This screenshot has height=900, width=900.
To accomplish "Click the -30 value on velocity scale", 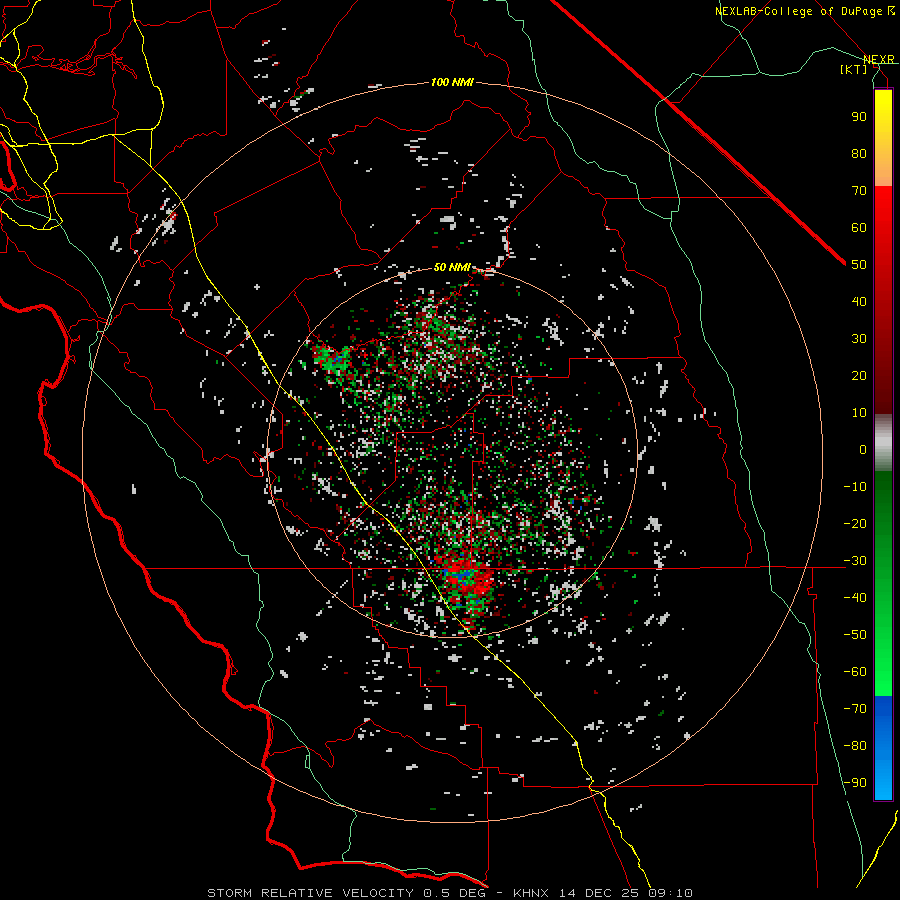I will (855, 561).
